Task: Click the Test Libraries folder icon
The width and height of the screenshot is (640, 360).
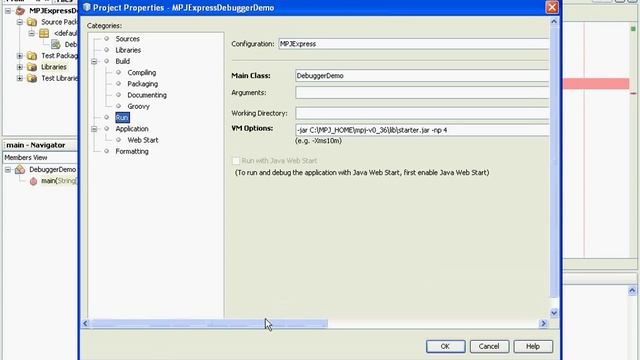Action: 32,78
